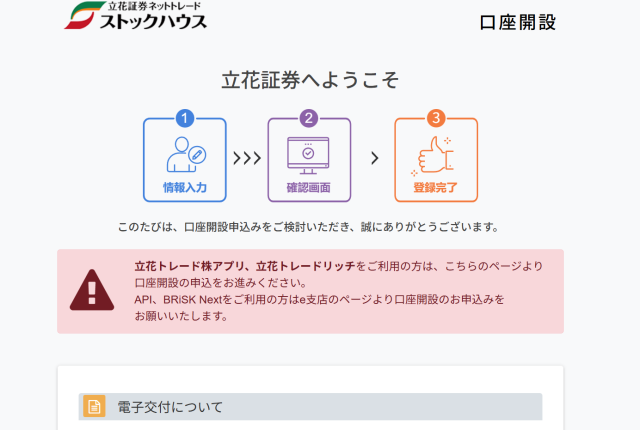Click the purple step number 2 badge
This screenshot has width=640, height=430.
(x=309, y=118)
